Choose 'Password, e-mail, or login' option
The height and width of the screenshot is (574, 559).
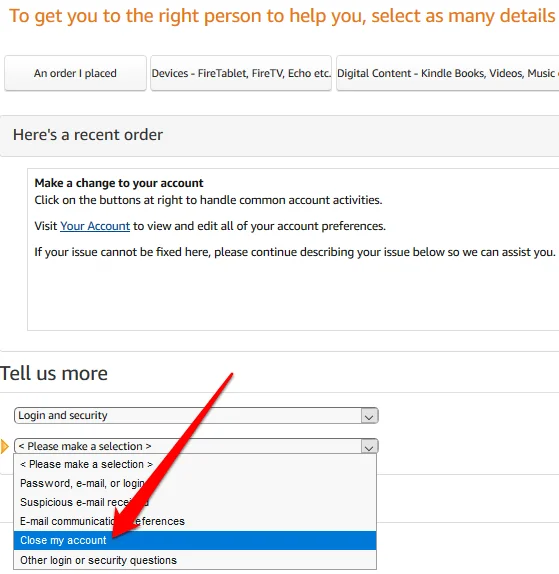(x=195, y=483)
